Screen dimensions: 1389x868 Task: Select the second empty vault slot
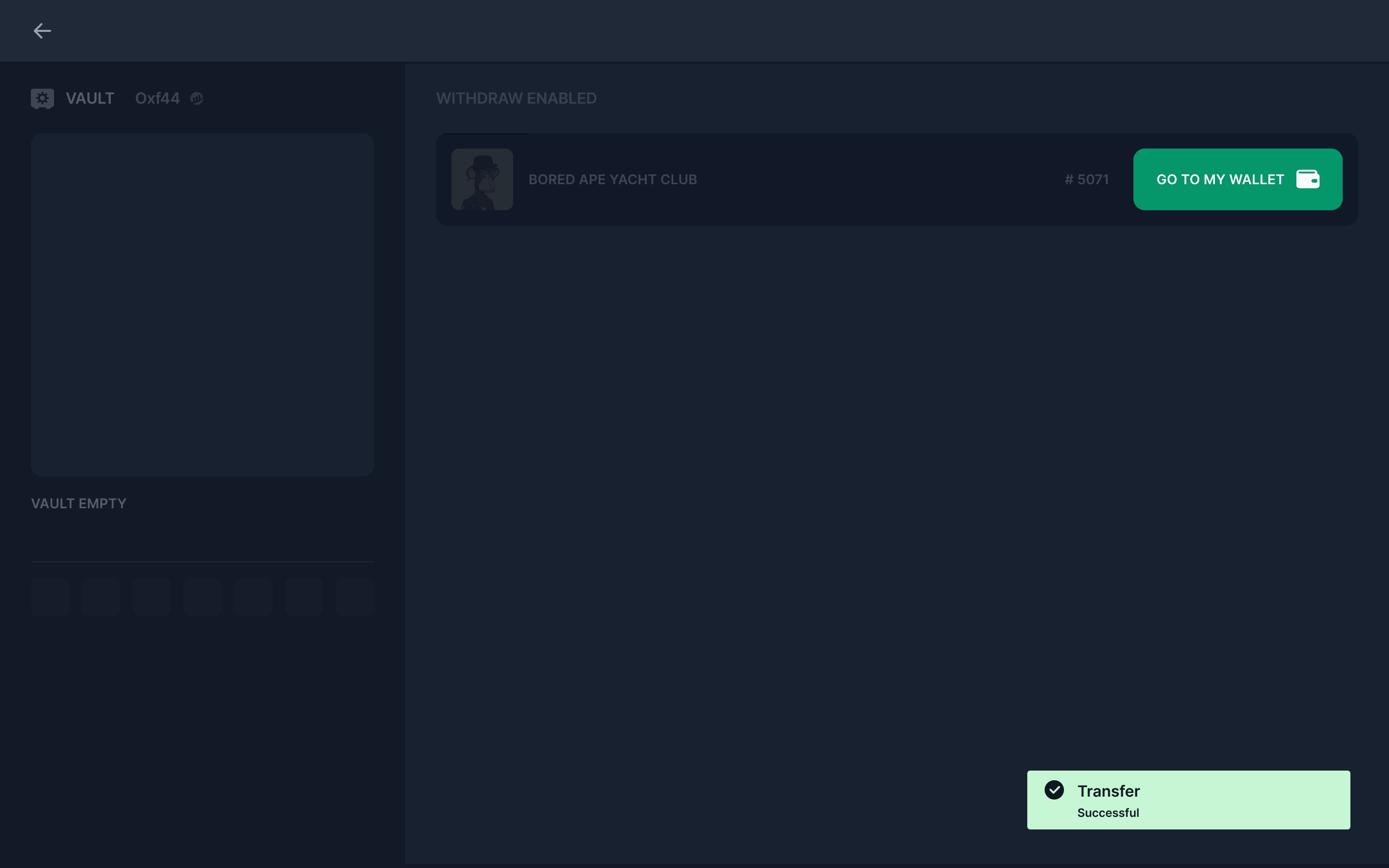point(101,597)
